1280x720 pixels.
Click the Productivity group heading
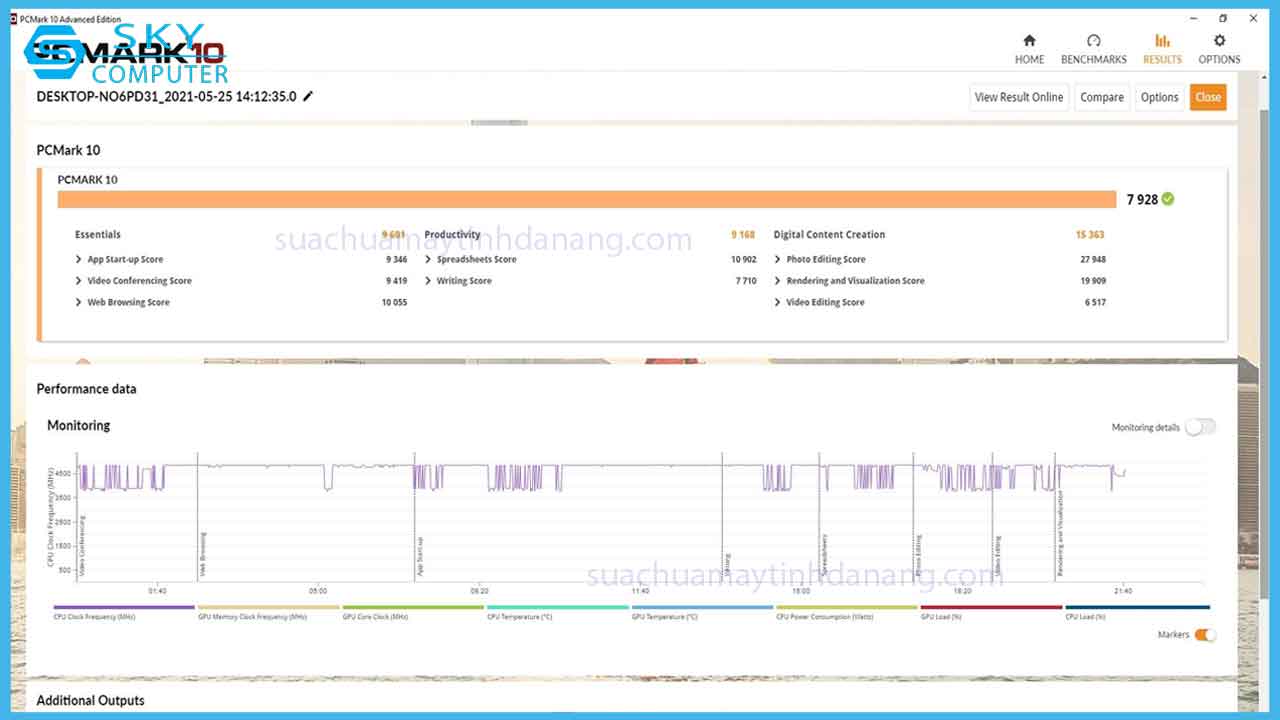[452, 234]
